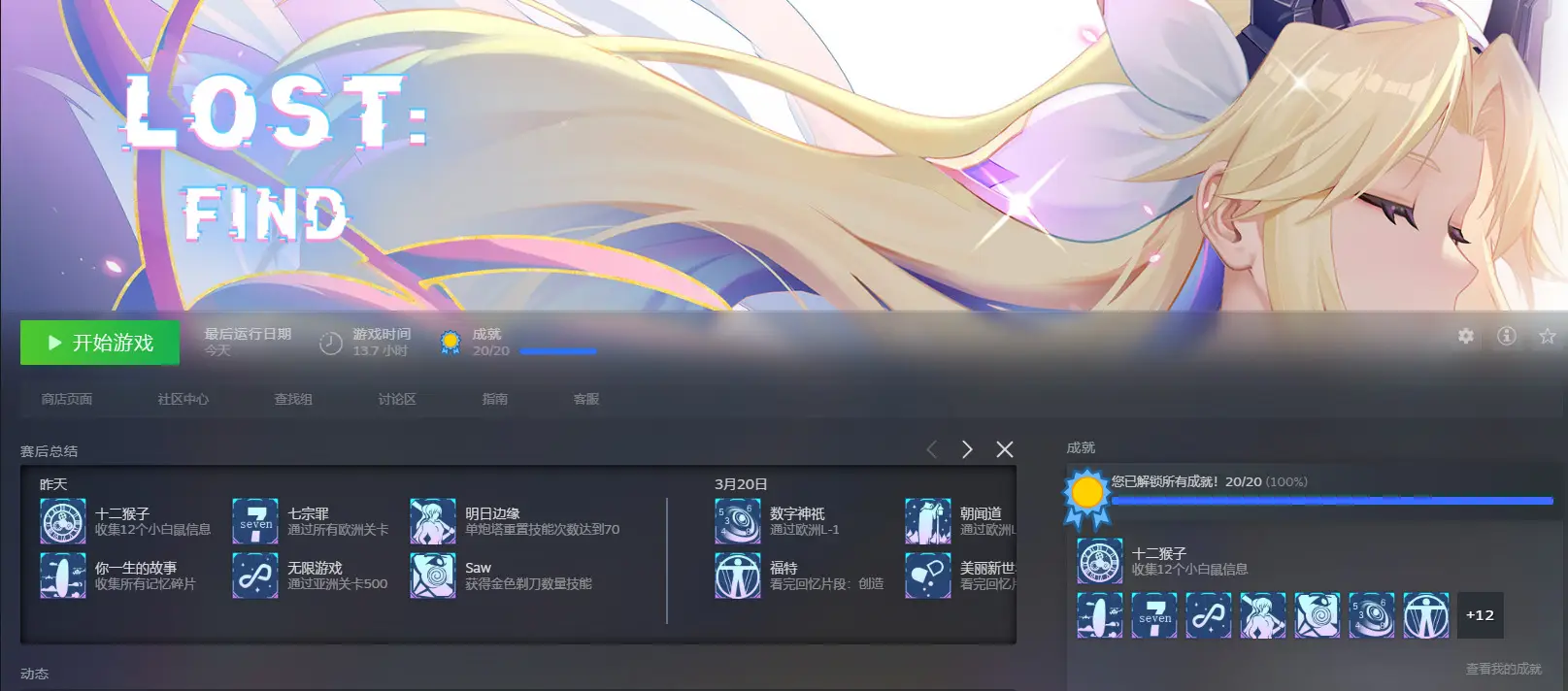This screenshot has width=1568, height=691.
Task: Click 数字神祇 achievement icon in 赛后总结
Action: [738, 521]
